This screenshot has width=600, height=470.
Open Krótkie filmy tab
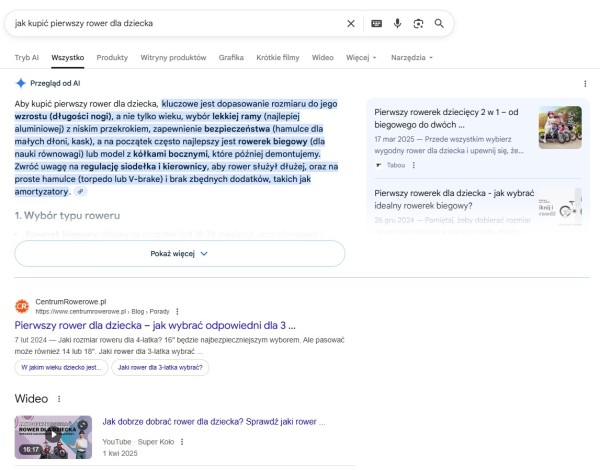(278, 57)
